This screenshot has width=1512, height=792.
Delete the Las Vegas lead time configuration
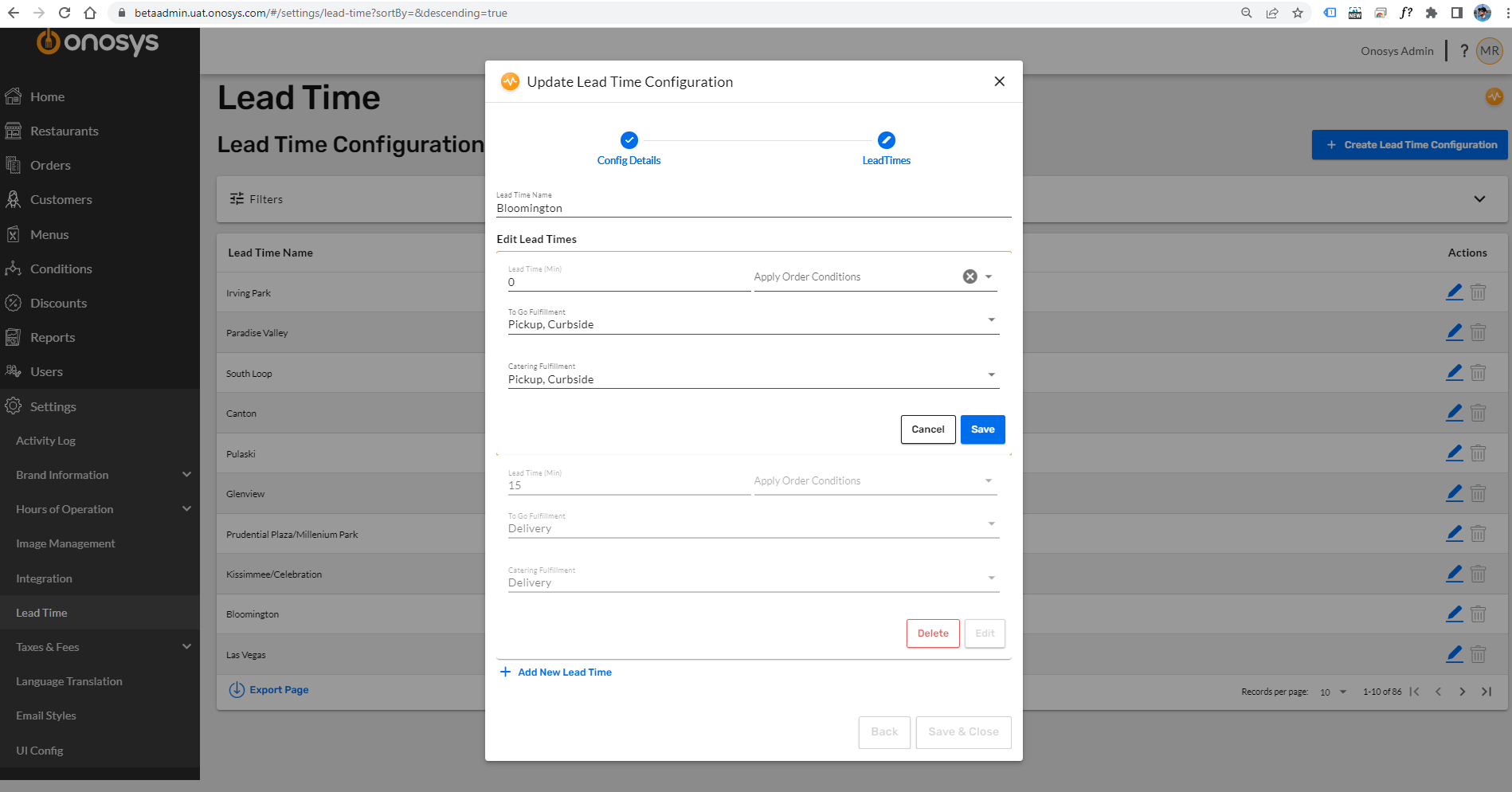coord(1479,653)
